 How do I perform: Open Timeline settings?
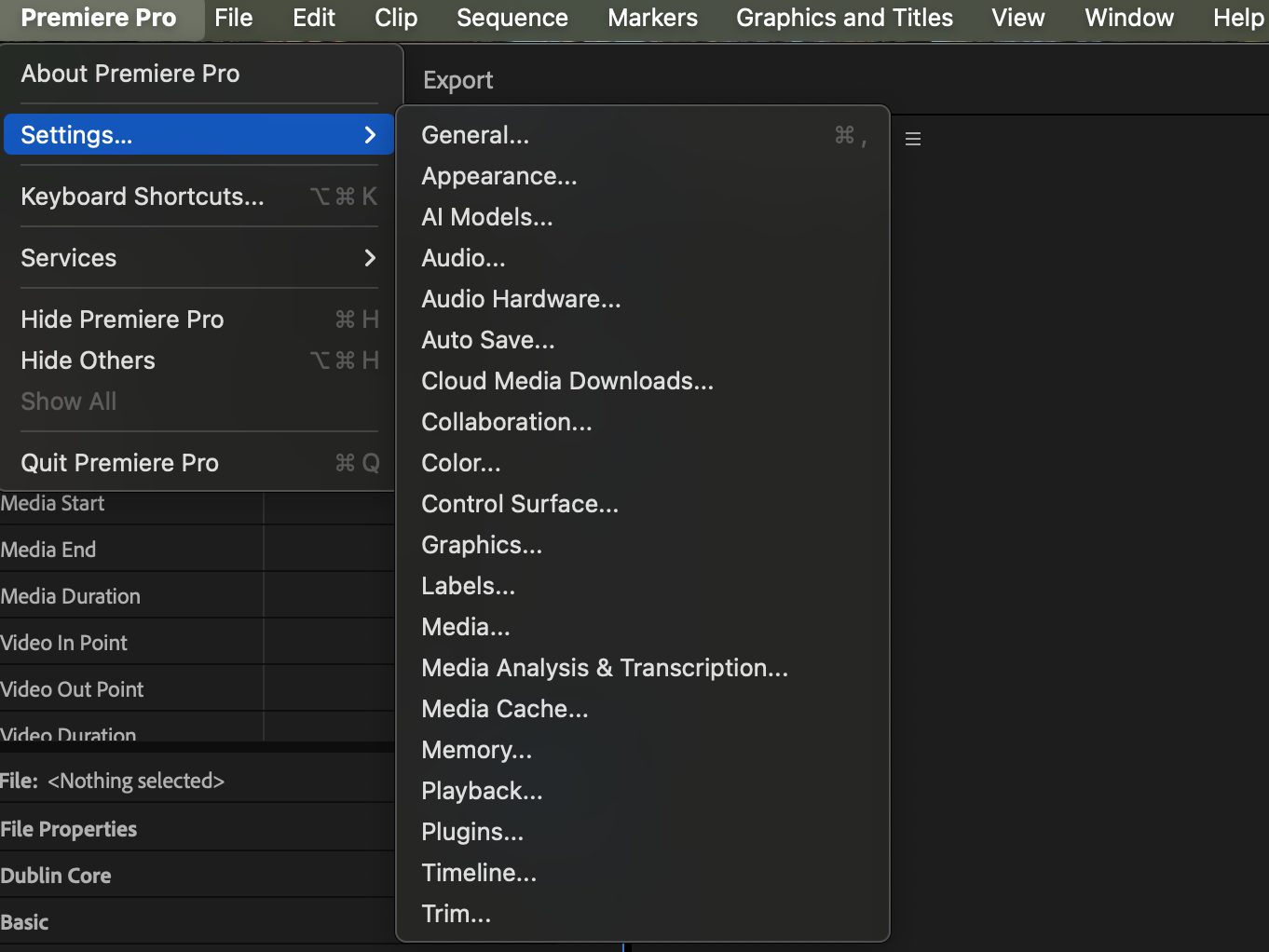479,873
